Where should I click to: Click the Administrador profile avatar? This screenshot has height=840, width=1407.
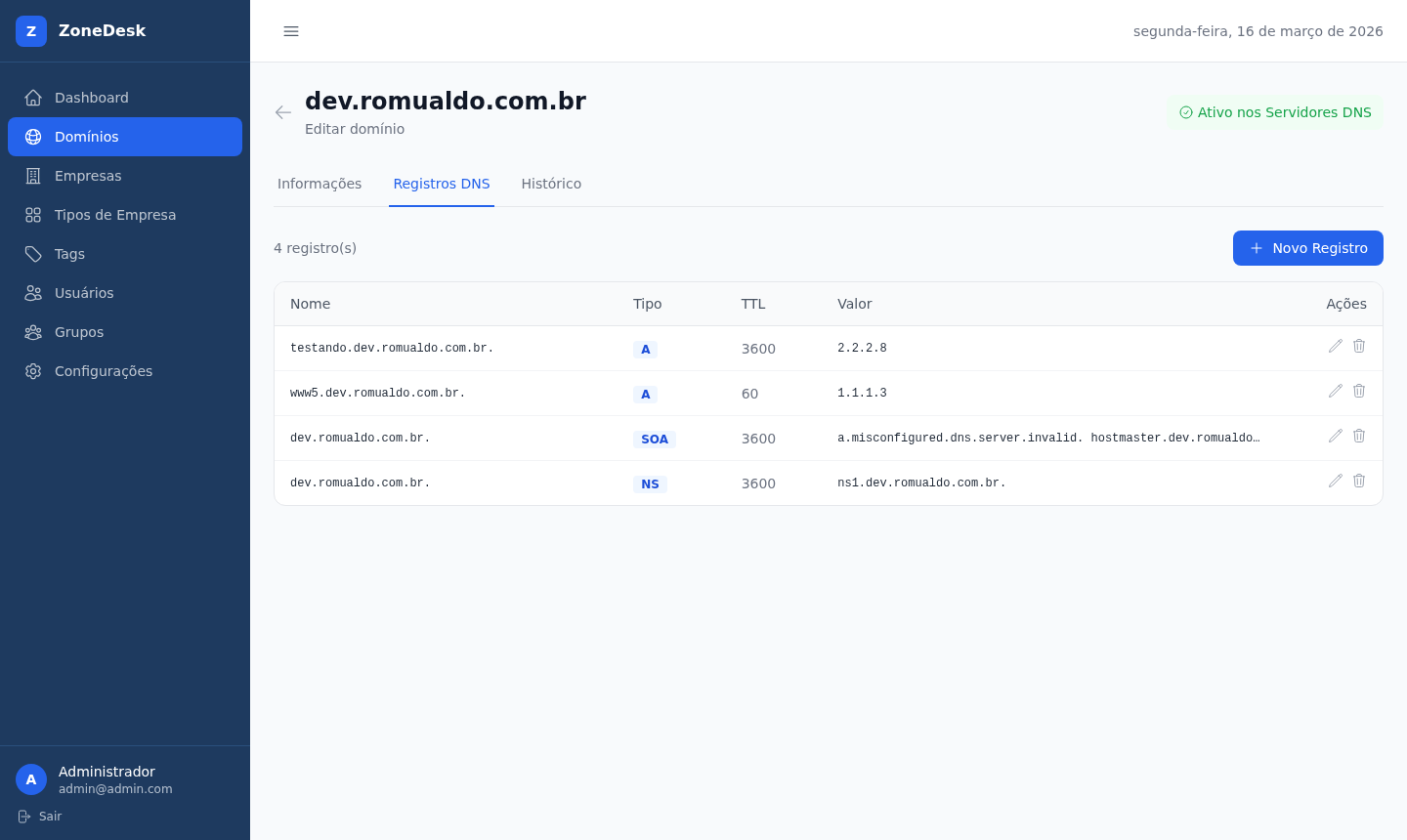point(31,779)
